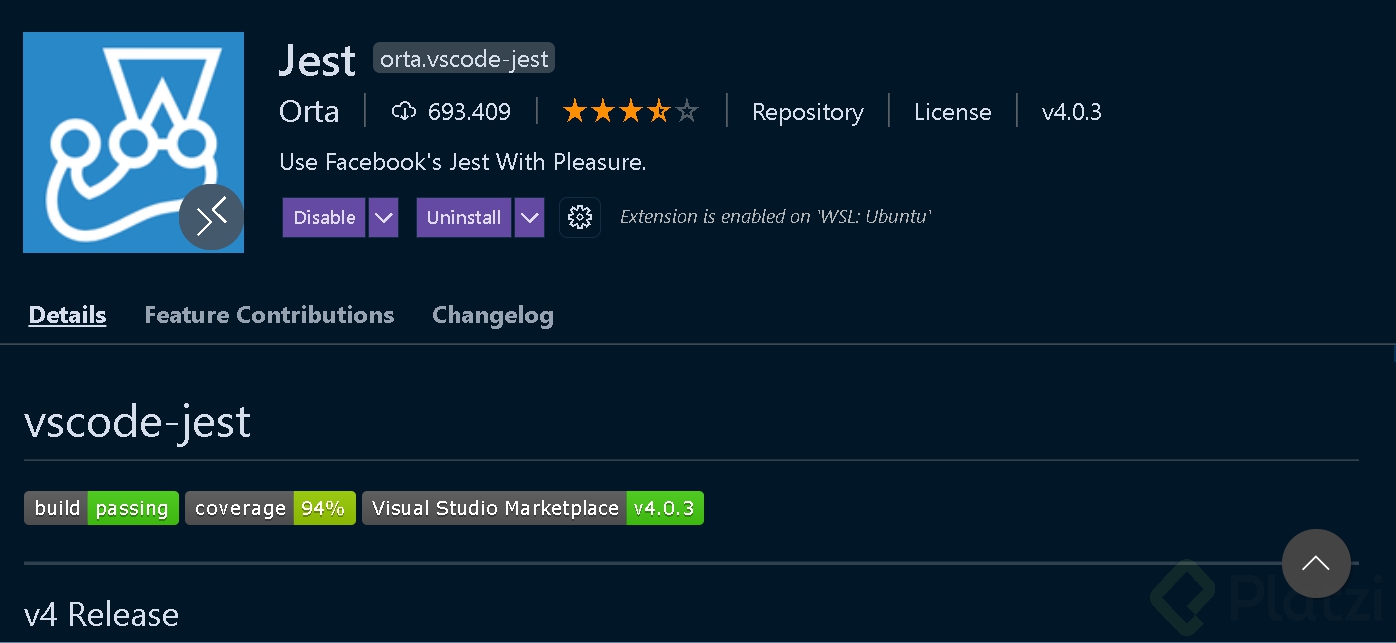The width and height of the screenshot is (1396, 643).
Task: Click the download count cloud icon
Action: (403, 112)
